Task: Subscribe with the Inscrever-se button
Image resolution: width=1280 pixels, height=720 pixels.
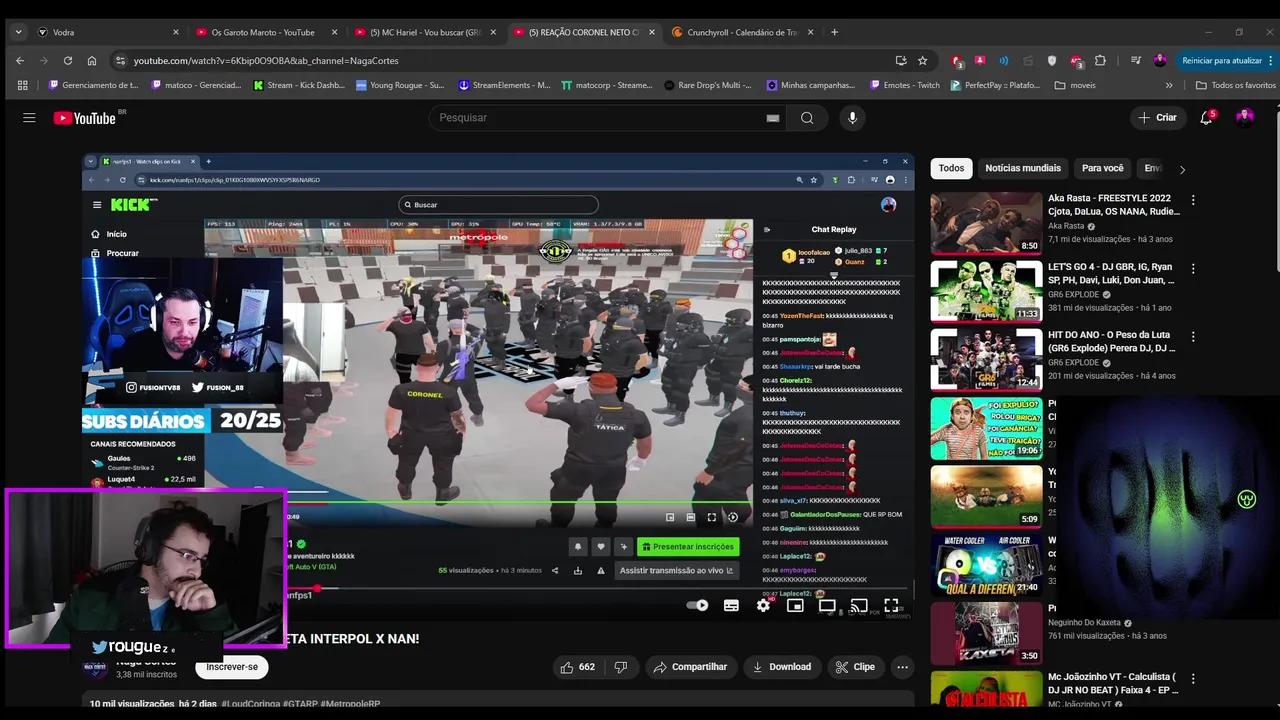Action: (232, 667)
